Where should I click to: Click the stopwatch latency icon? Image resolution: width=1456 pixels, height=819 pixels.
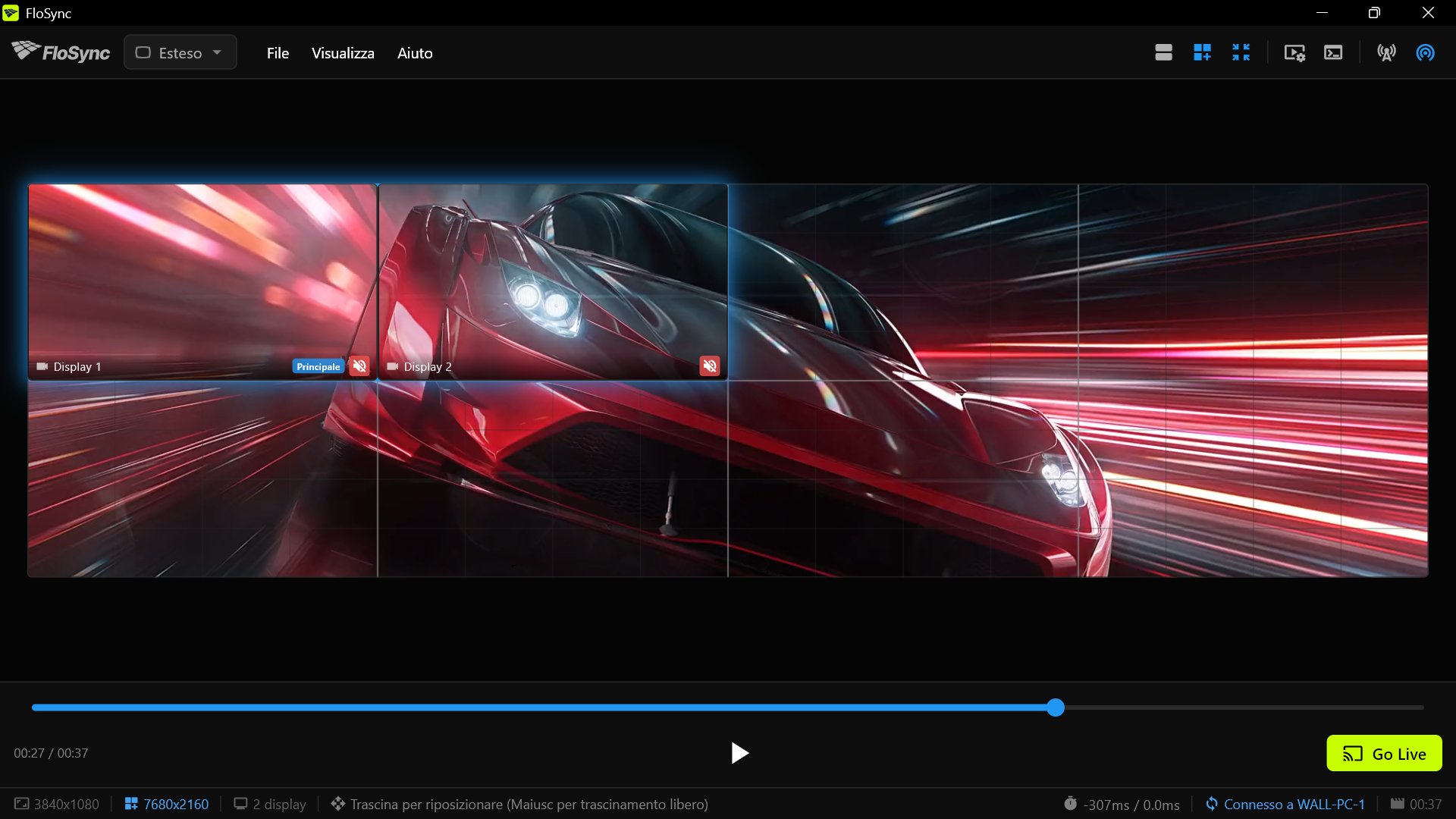pyautogui.click(x=1070, y=803)
